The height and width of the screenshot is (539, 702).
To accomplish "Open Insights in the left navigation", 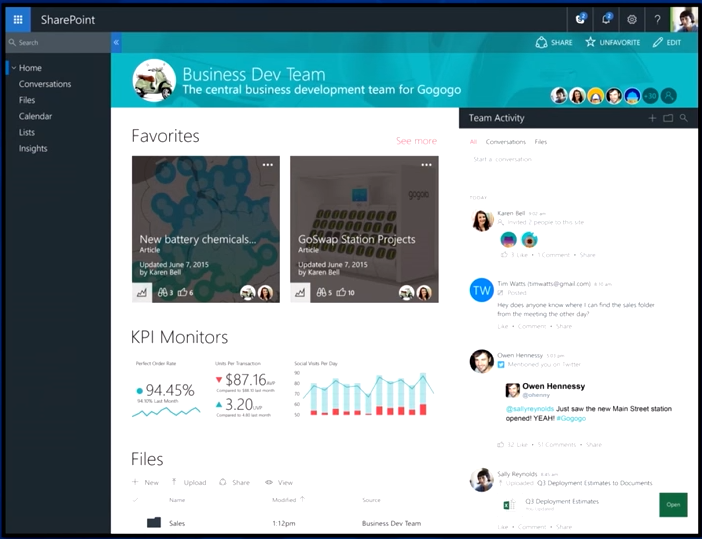I will (x=33, y=149).
